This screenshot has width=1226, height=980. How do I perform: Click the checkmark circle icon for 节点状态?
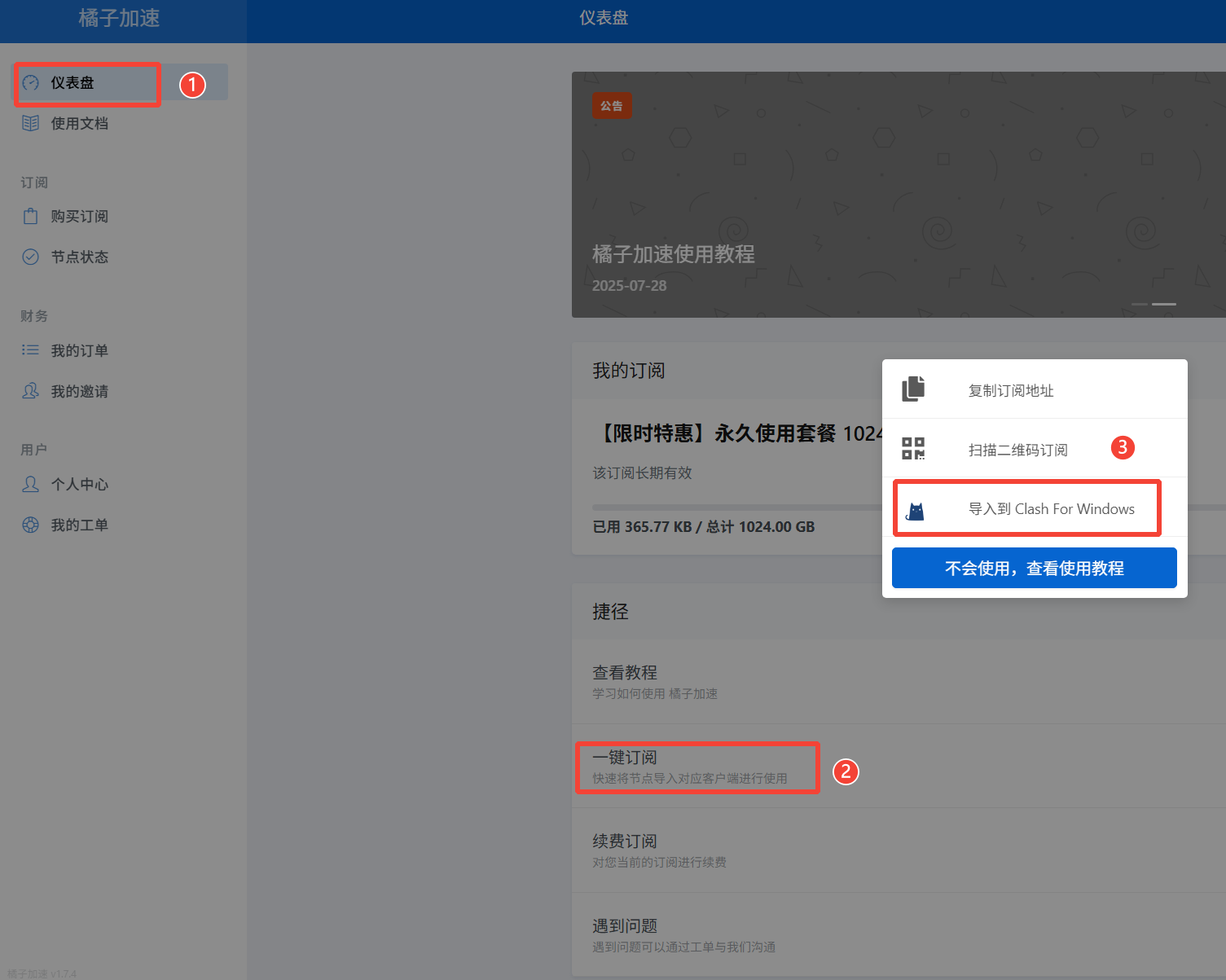(31, 257)
